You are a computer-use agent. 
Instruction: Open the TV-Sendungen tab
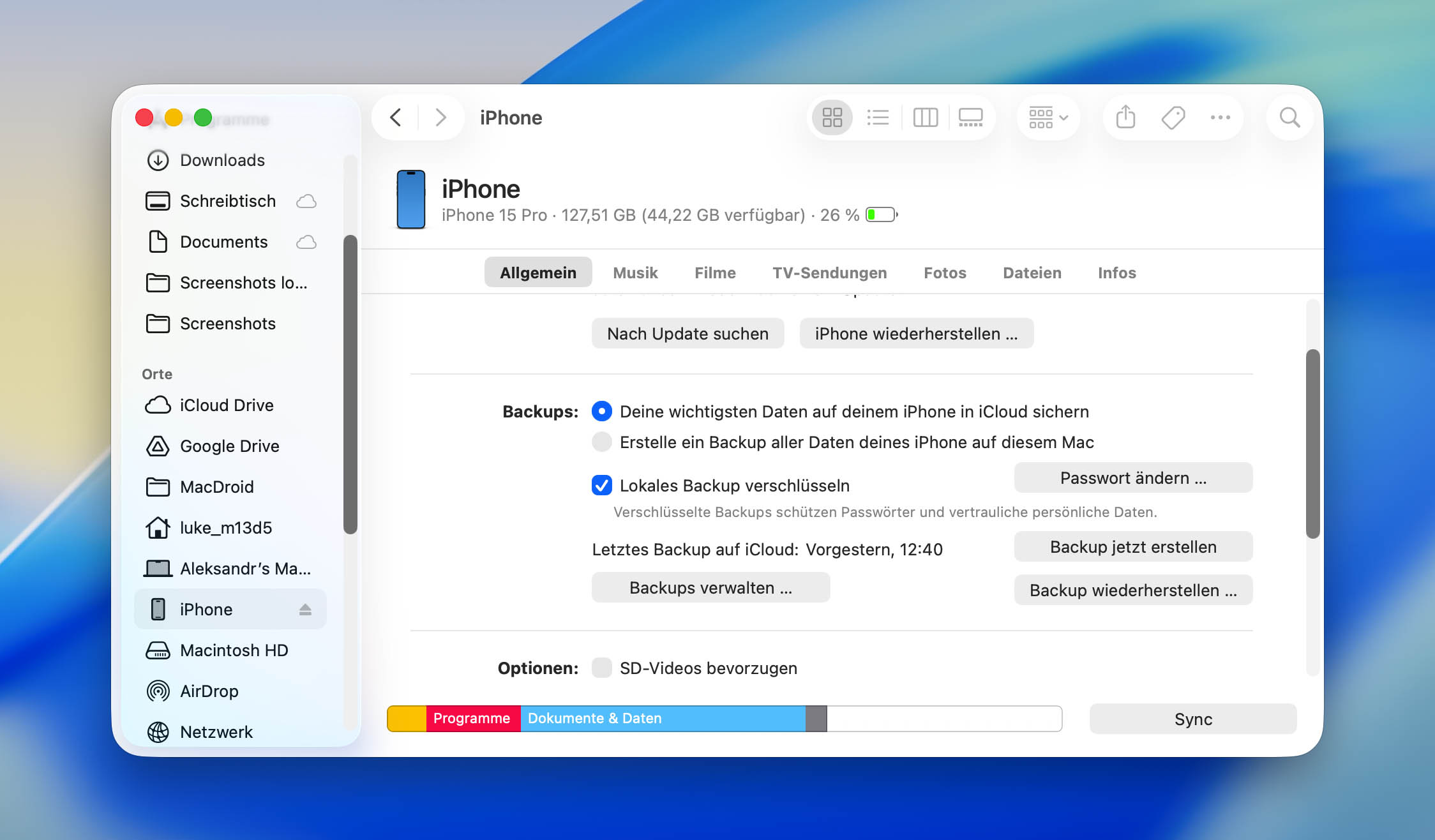point(830,273)
